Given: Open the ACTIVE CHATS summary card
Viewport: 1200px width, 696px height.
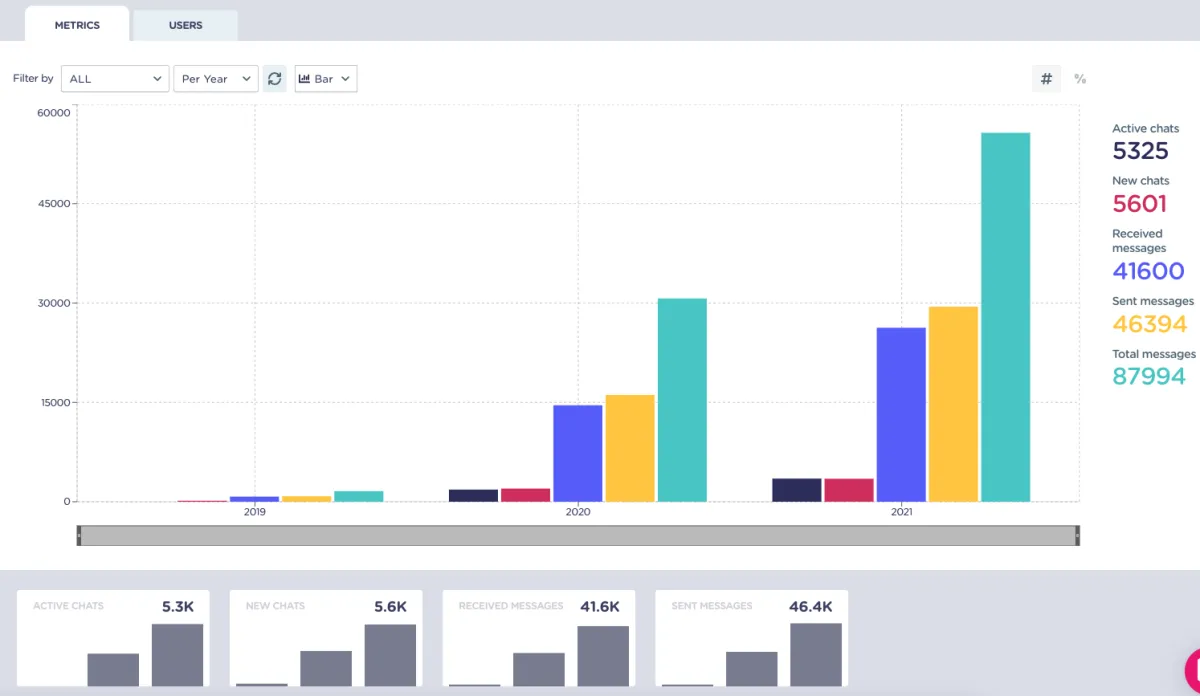Looking at the screenshot, I should point(113,638).
